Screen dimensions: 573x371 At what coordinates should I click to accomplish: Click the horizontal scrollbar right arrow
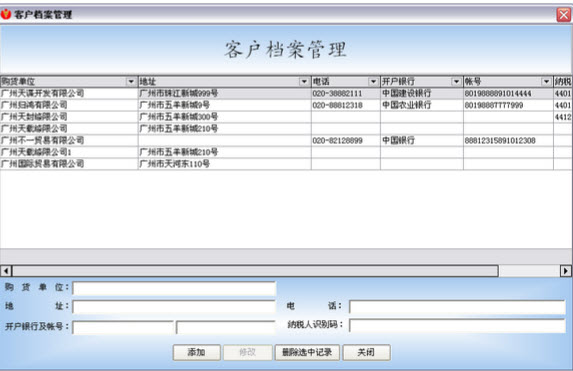coord(566,271)
